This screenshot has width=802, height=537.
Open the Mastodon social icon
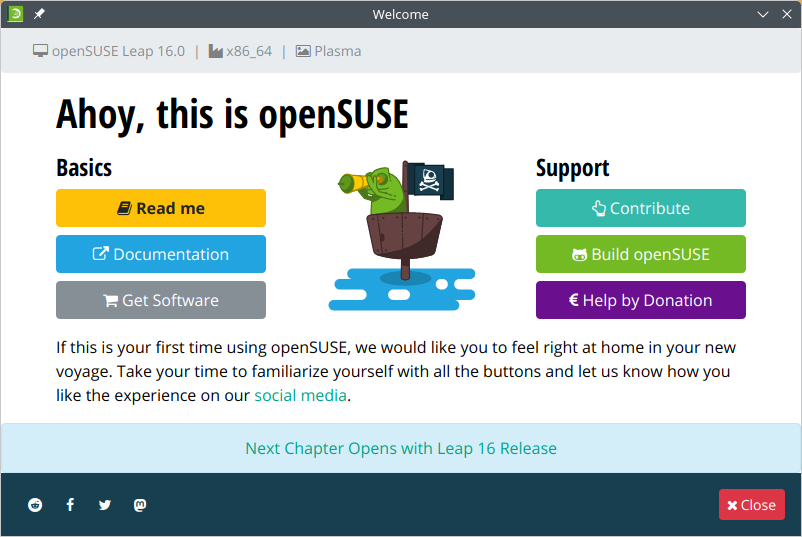(x=140, y=505)
